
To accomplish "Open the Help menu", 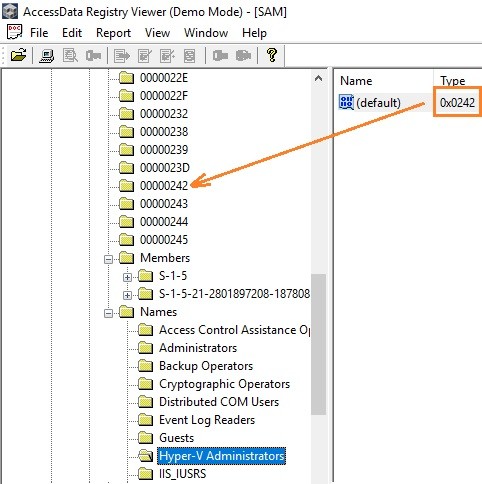I will (x=254, y=33).
